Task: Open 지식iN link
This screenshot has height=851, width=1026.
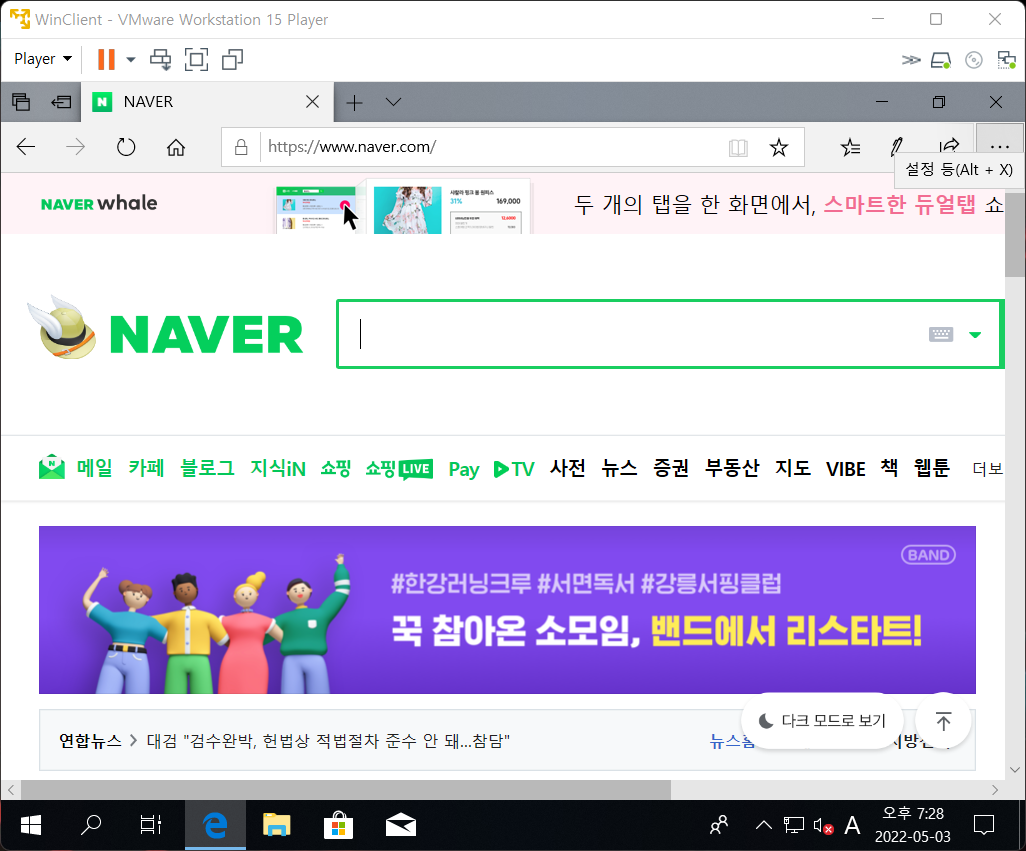Action: click(x=278, y=468)
